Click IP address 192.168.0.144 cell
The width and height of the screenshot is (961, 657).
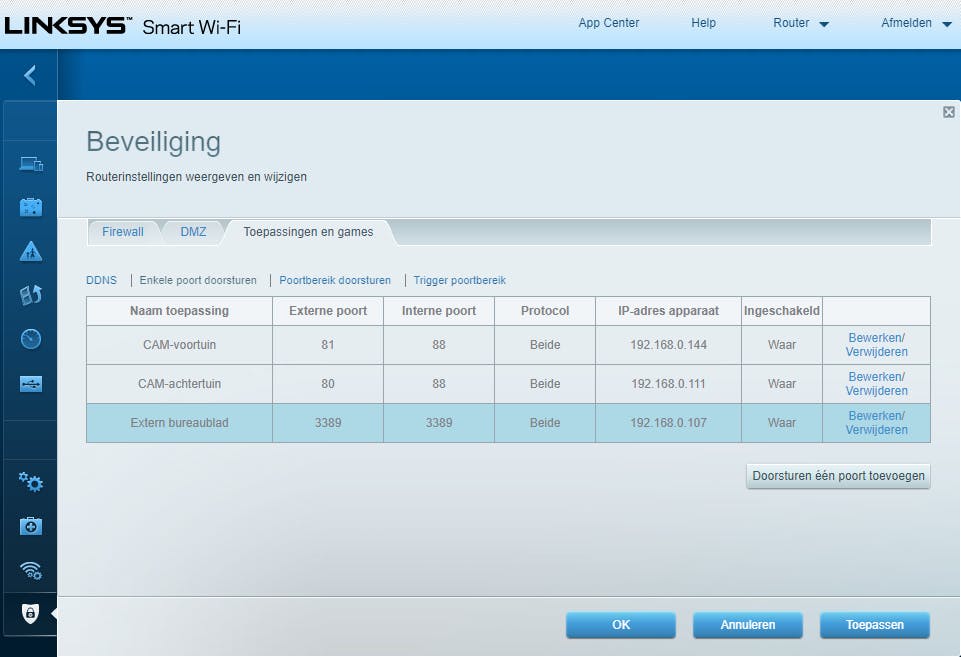668,344
